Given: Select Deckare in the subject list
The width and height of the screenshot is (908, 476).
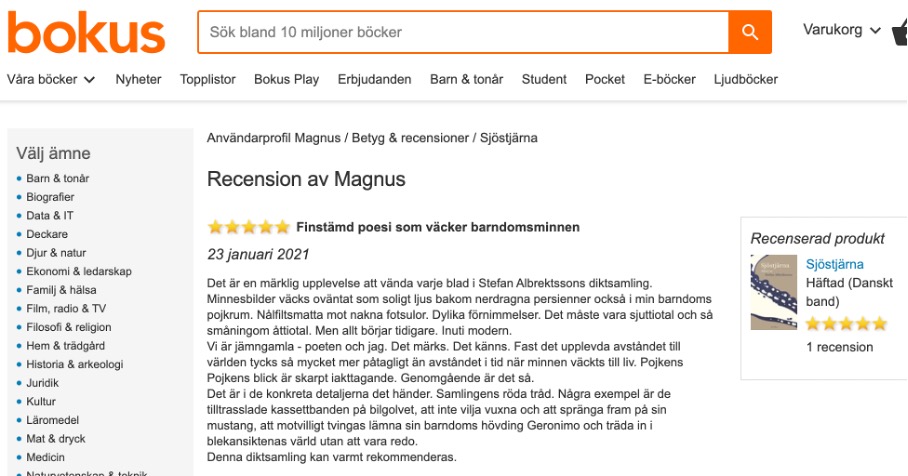Looking at the screenshot, I should (x=47, y=234).
